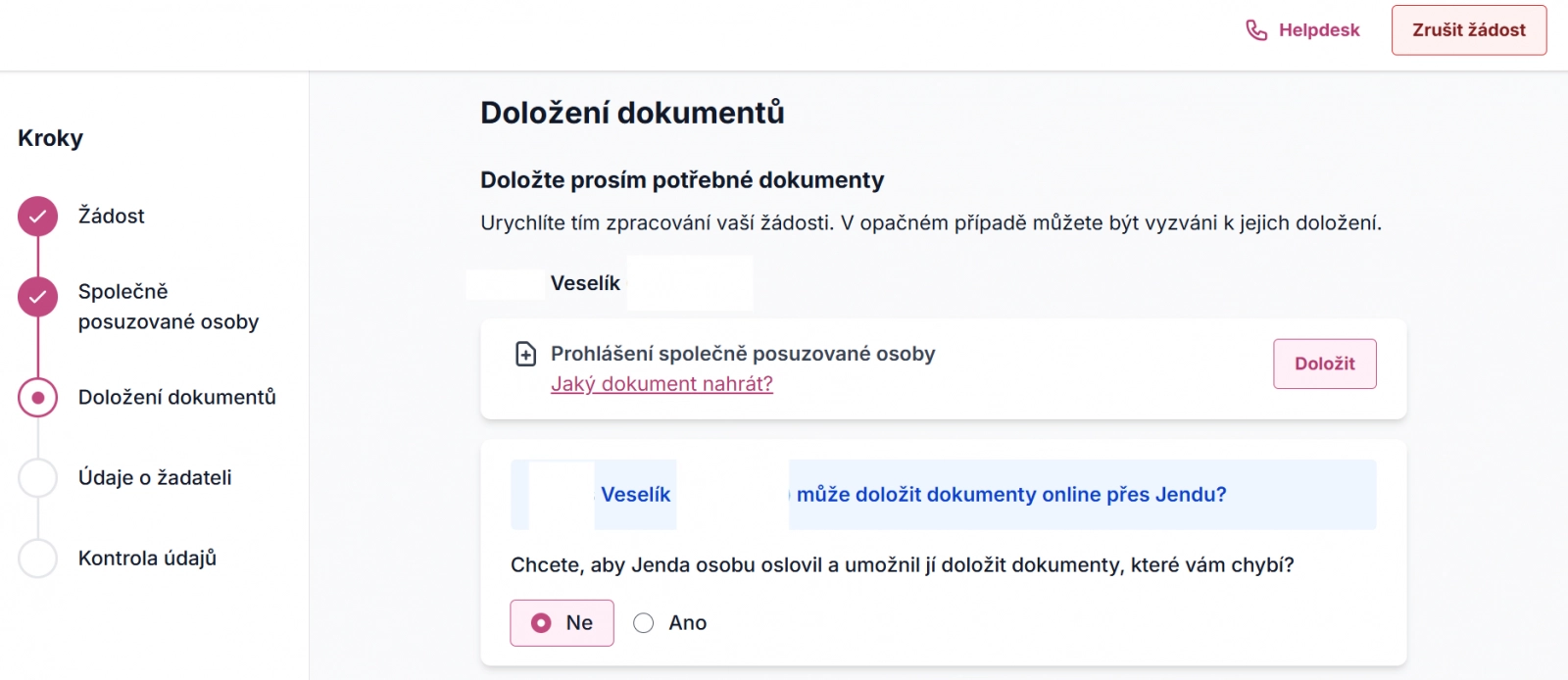Click the Kroky sidebar heading
The image size is (1568, 680).
pos(50,138)
